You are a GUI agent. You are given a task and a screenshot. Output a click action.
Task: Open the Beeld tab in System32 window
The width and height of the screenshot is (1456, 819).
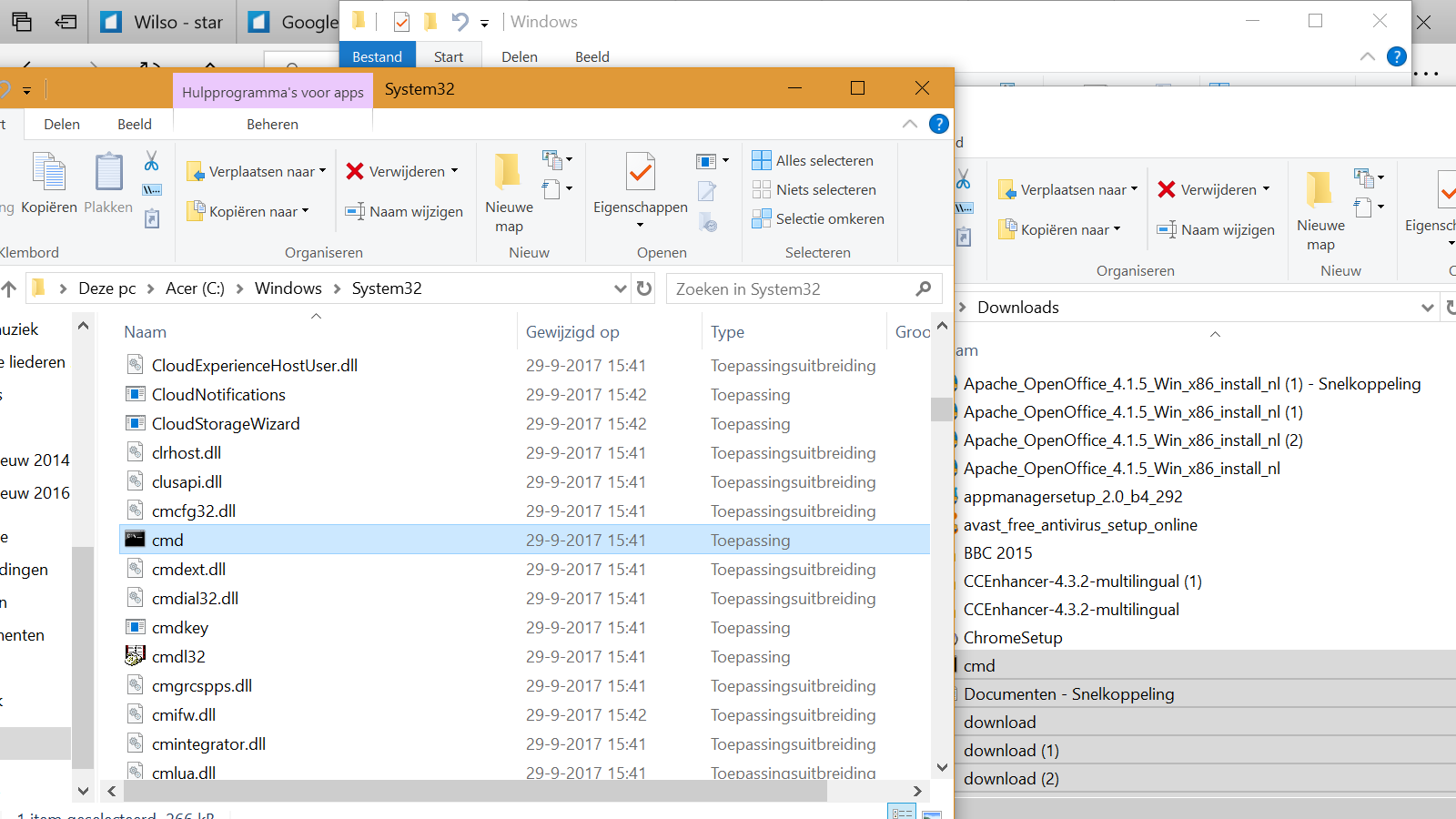tap(135, 124)
